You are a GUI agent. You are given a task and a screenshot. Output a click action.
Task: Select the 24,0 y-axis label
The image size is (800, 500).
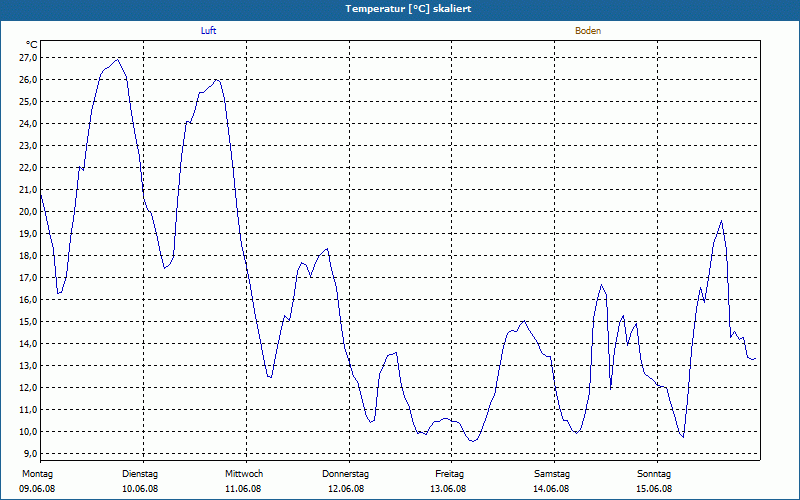tap(29, 123)
